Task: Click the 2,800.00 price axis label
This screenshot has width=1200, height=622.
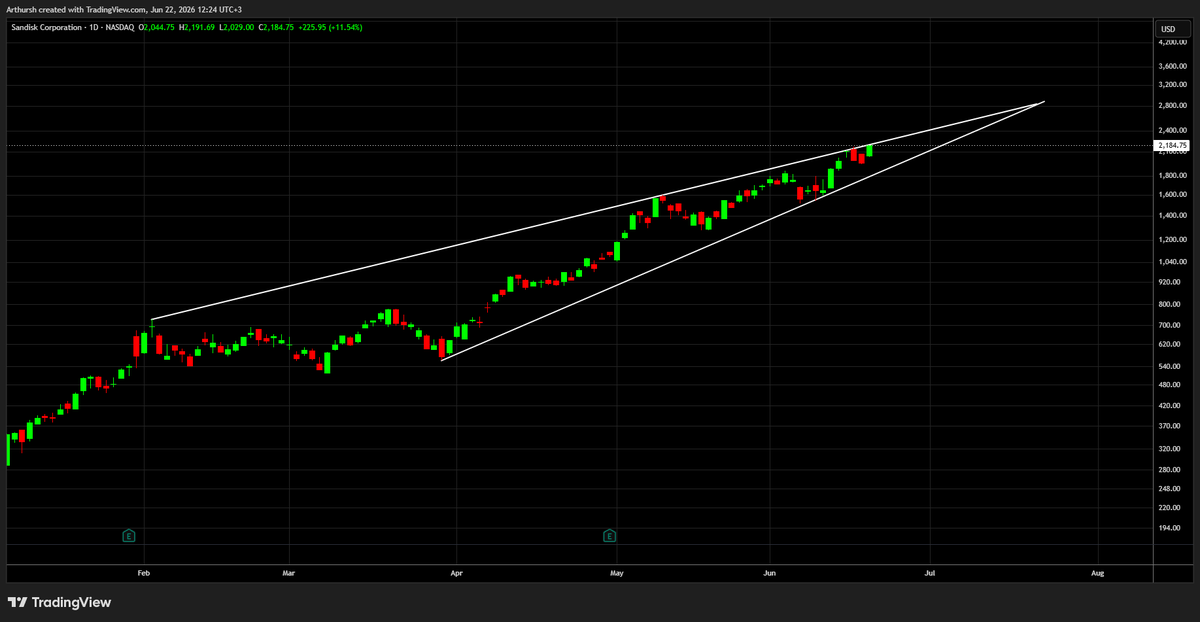Action: click(1173, 106)
